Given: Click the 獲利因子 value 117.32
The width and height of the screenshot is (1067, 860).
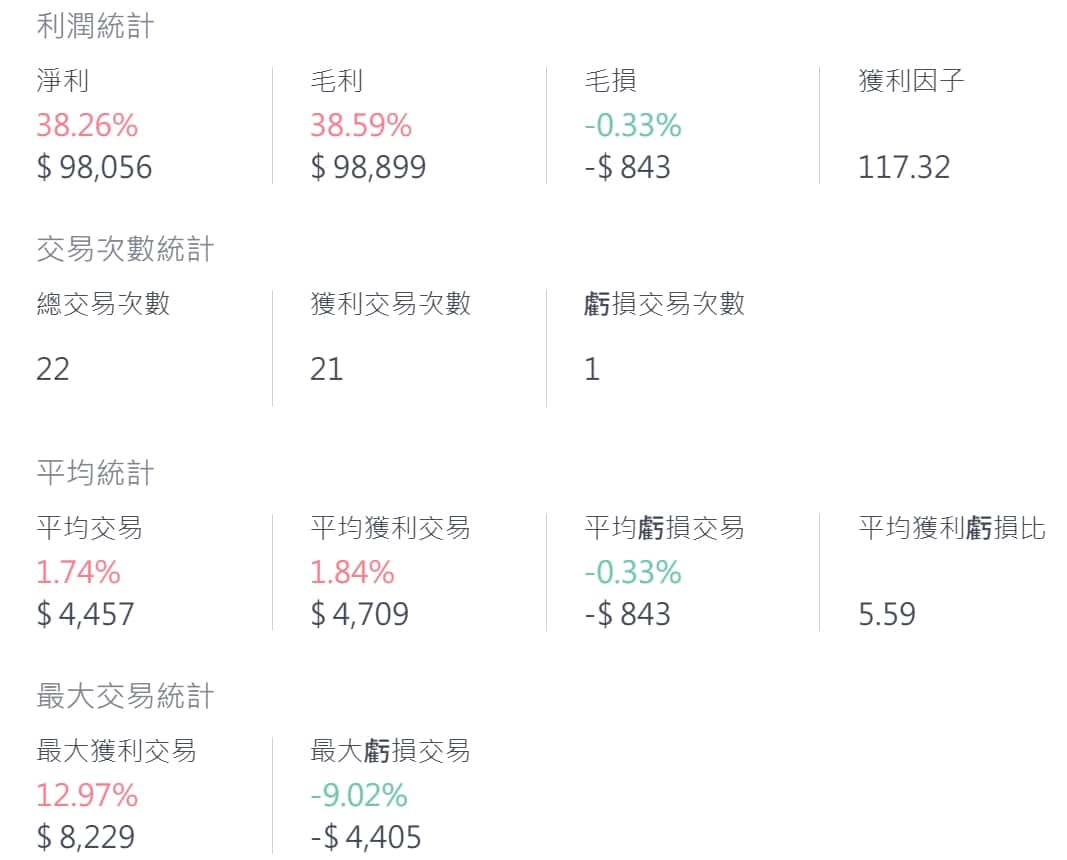Looking at the screenshot, I should (x=904, y=167).
